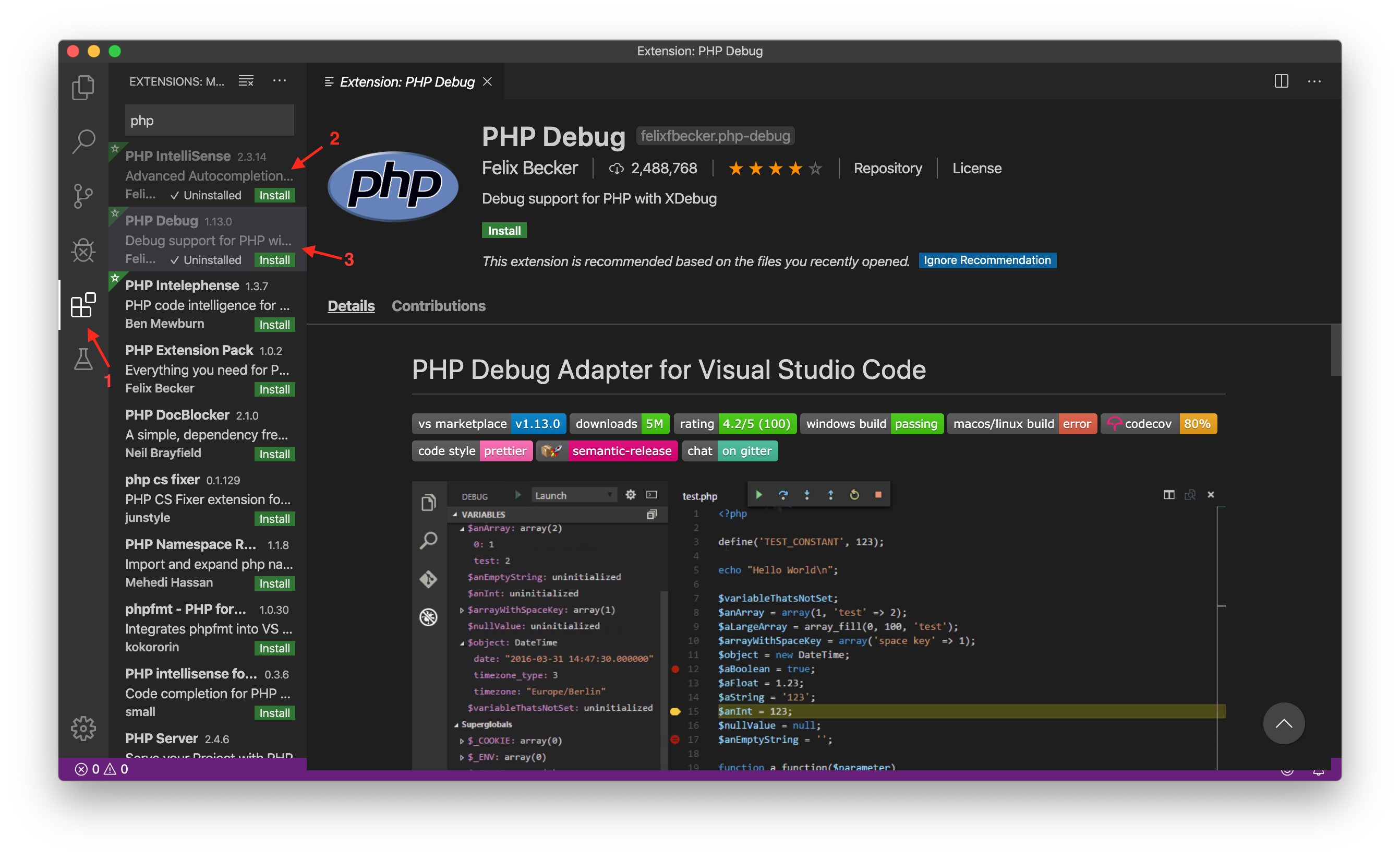Expand the $arrayWithSpaceKey tree node
The width and height of the screenshot is (1400, 858).
462,610
